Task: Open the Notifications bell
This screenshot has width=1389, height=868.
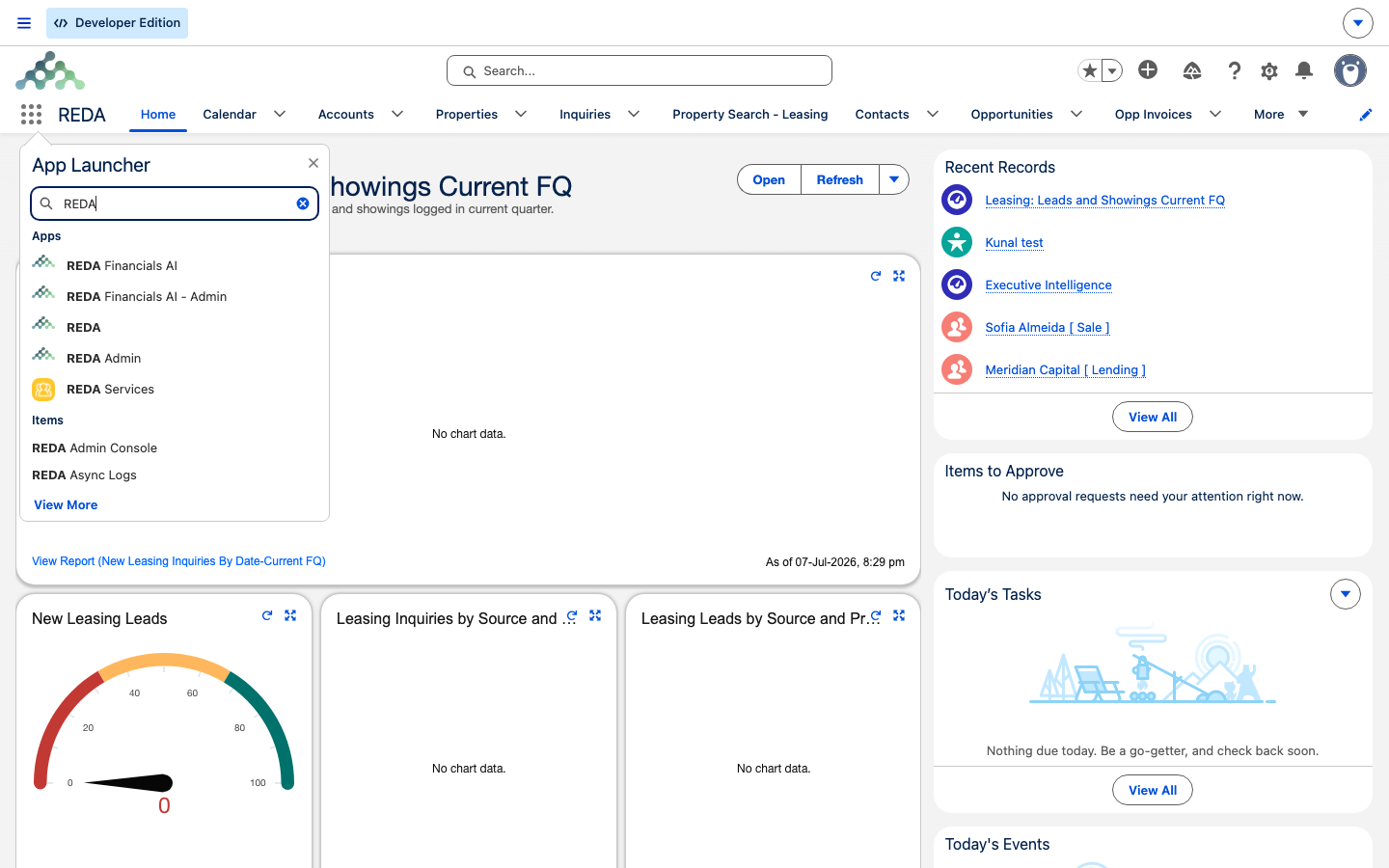Action: [1304, 70]
